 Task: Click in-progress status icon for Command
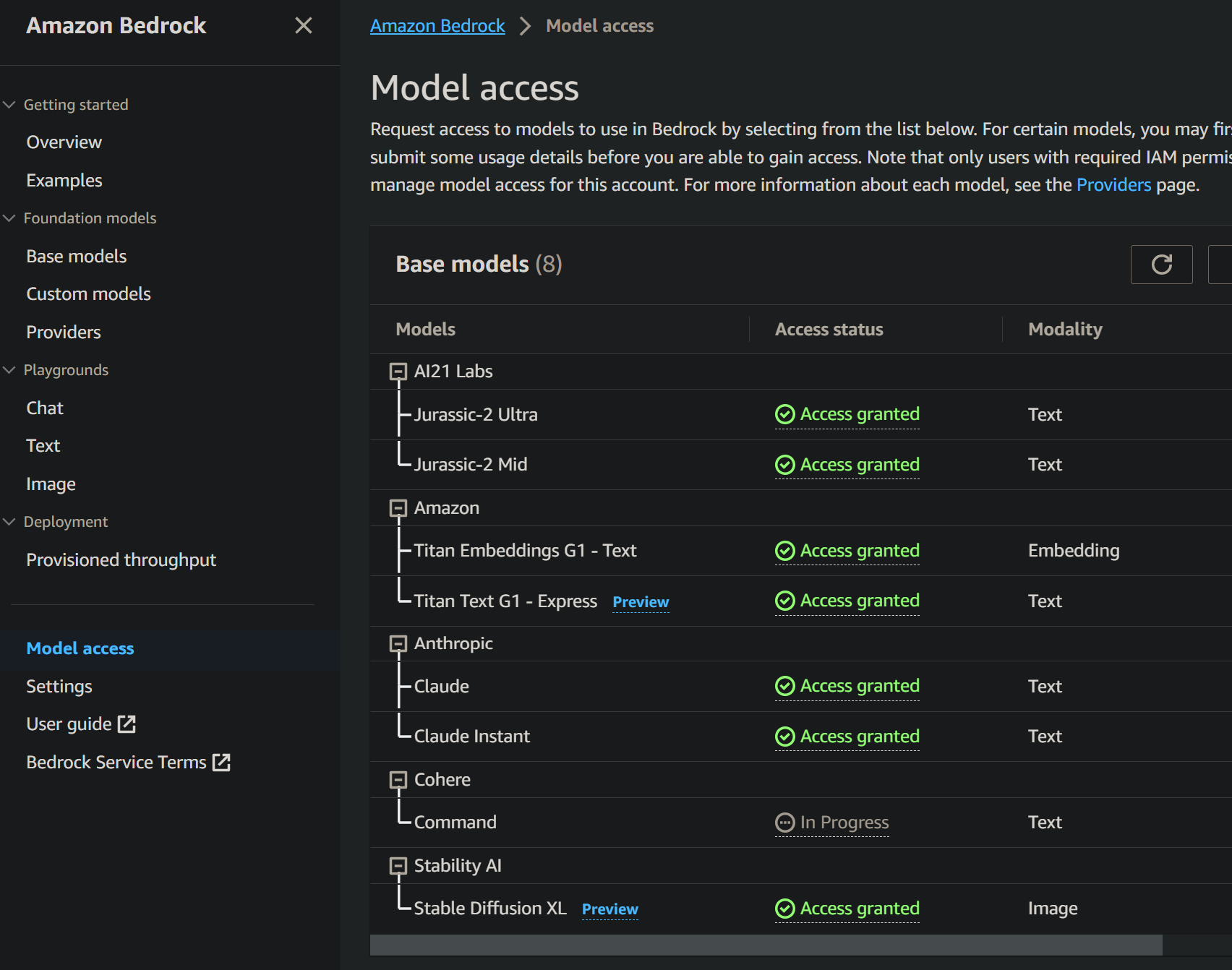(x=784, y=823)
